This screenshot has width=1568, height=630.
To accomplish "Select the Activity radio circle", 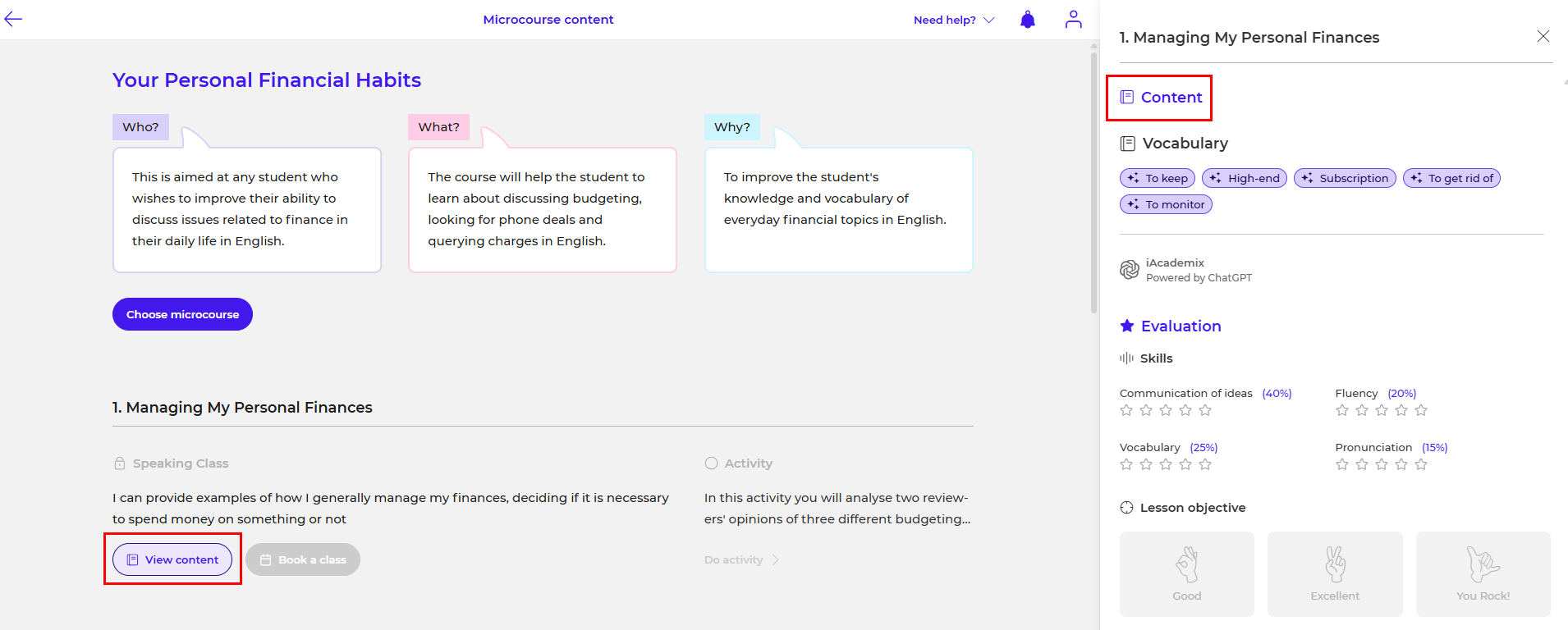I will (x=711, y=463).
